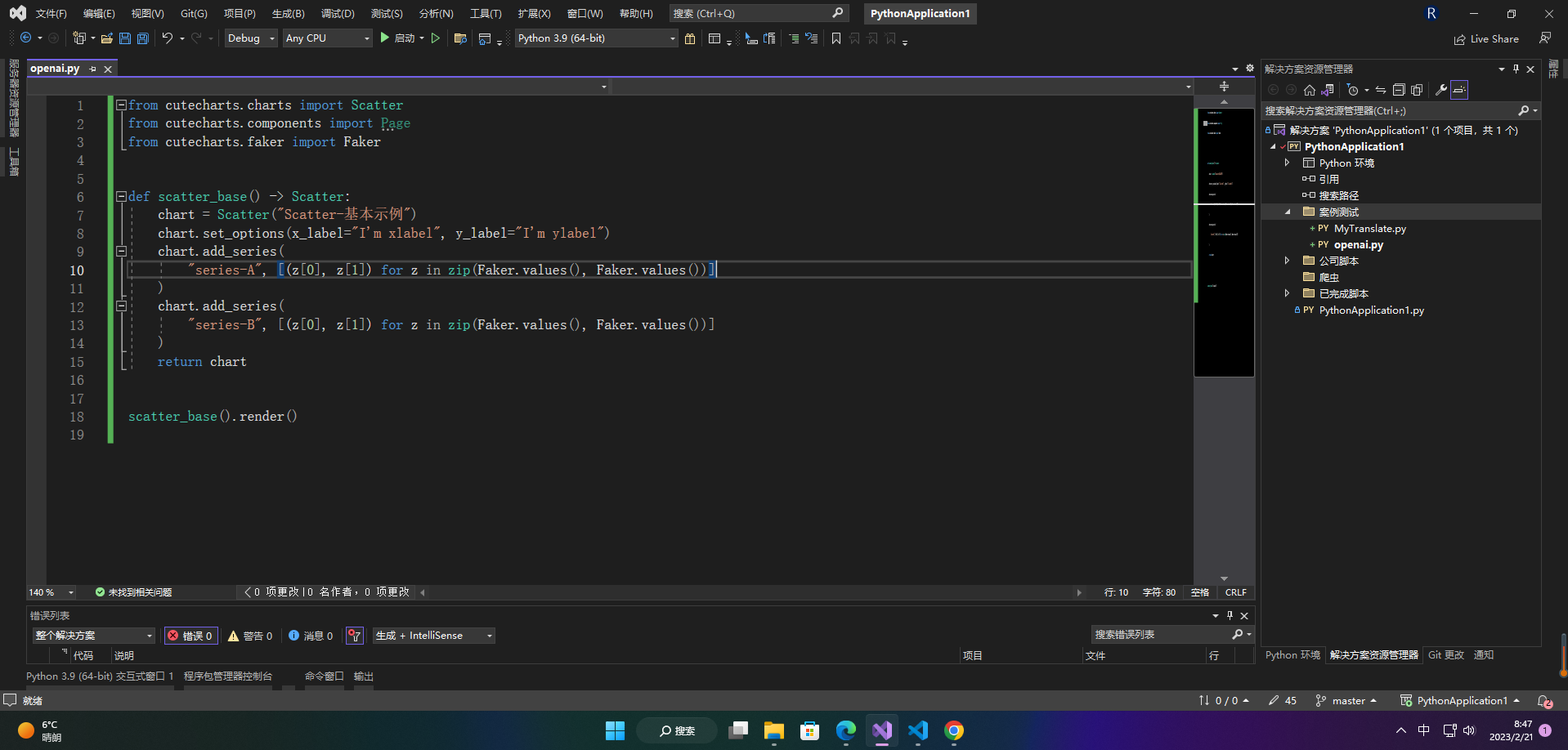
Task: Switch to the 输出 tab
Action: pos(363,676)
